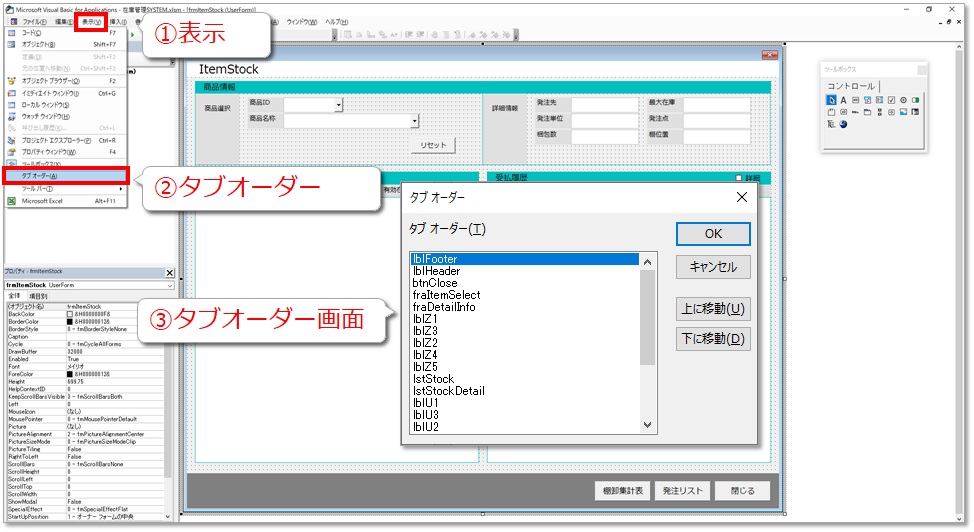
Task: Choose the CommandButton control in the Toolbox
Action: point(844,112)
